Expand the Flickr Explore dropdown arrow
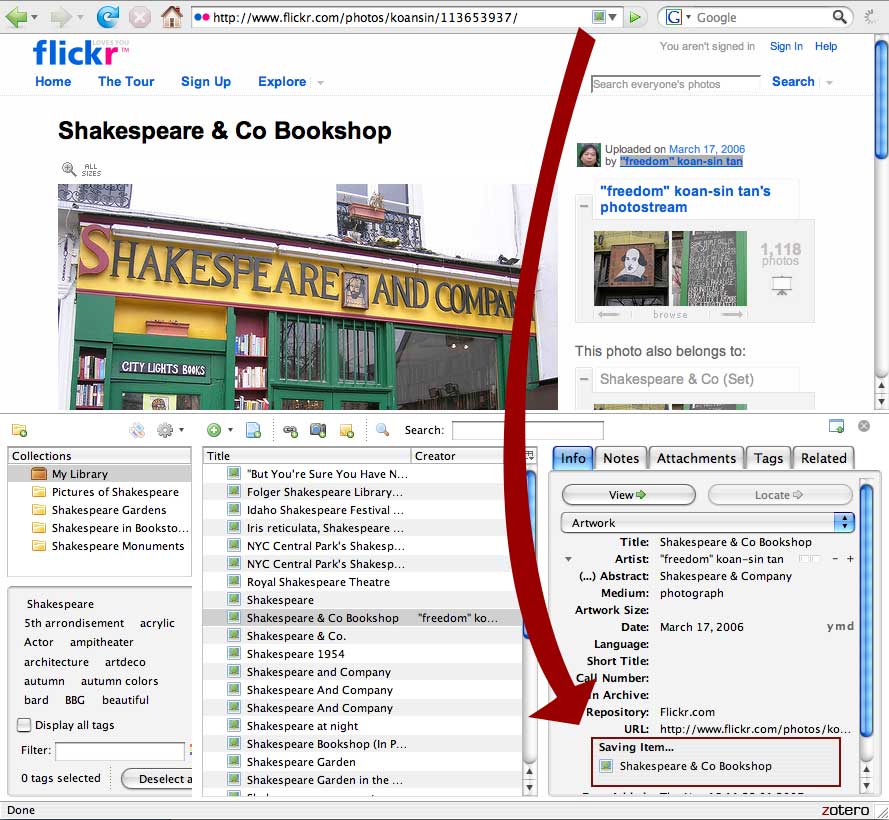 click(x=320, y=83)
